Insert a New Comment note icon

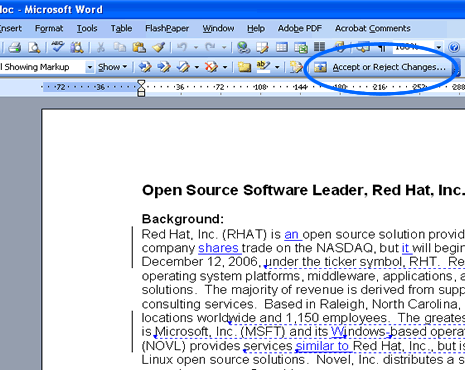[x=244, y=67]
